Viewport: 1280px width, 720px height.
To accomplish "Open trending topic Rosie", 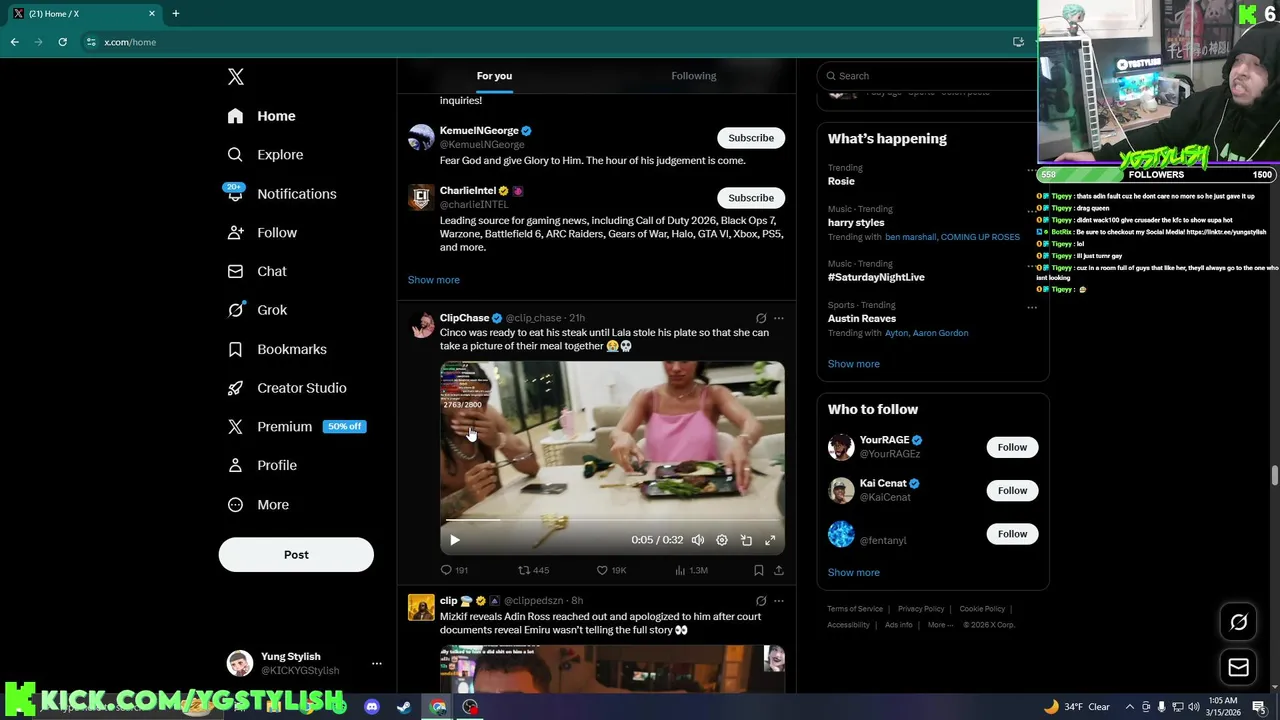I will 841,181.
